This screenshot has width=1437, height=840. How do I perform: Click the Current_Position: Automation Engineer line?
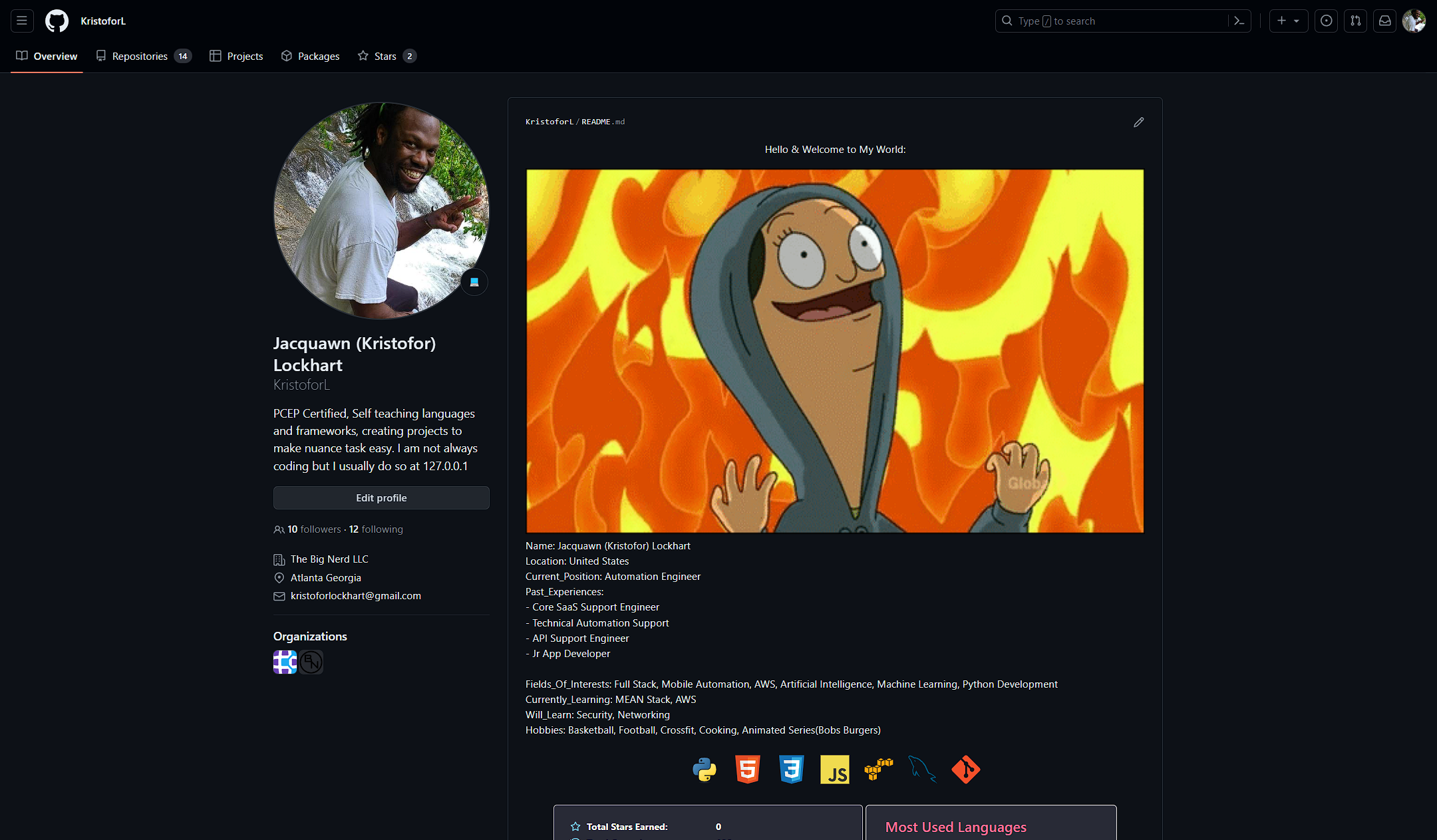tap(613, 577)
